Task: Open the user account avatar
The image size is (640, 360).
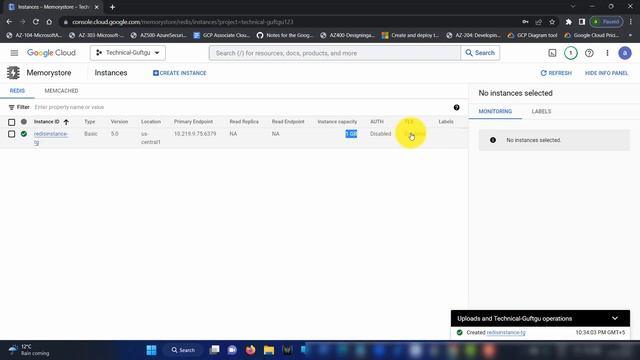Action: click(624, 53)
